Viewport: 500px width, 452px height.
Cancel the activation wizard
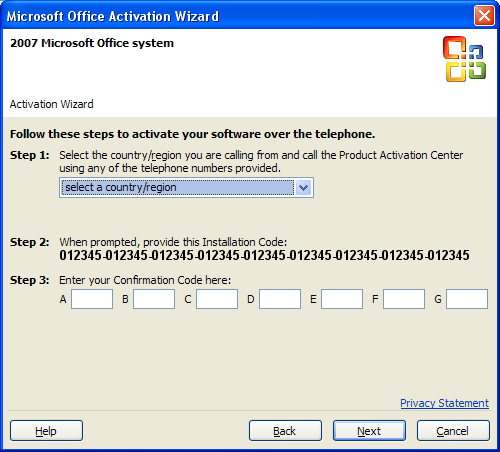click(453, 431)
